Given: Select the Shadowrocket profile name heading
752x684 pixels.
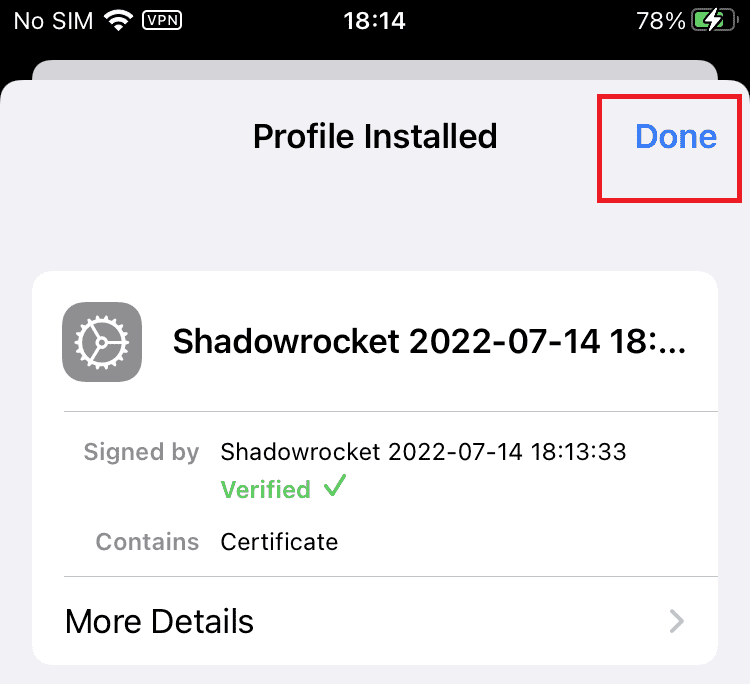Looking at the screenshot, I should point(430,342).
